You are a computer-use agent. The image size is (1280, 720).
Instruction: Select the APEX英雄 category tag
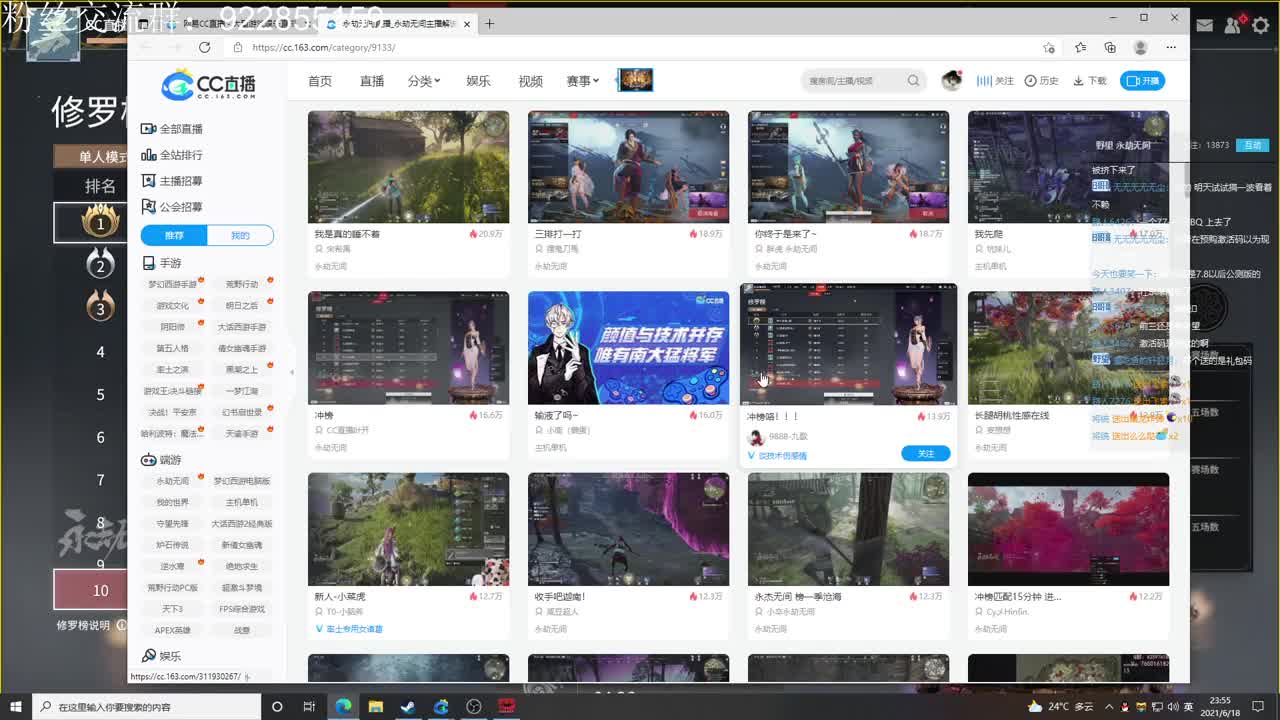[172, 631]
